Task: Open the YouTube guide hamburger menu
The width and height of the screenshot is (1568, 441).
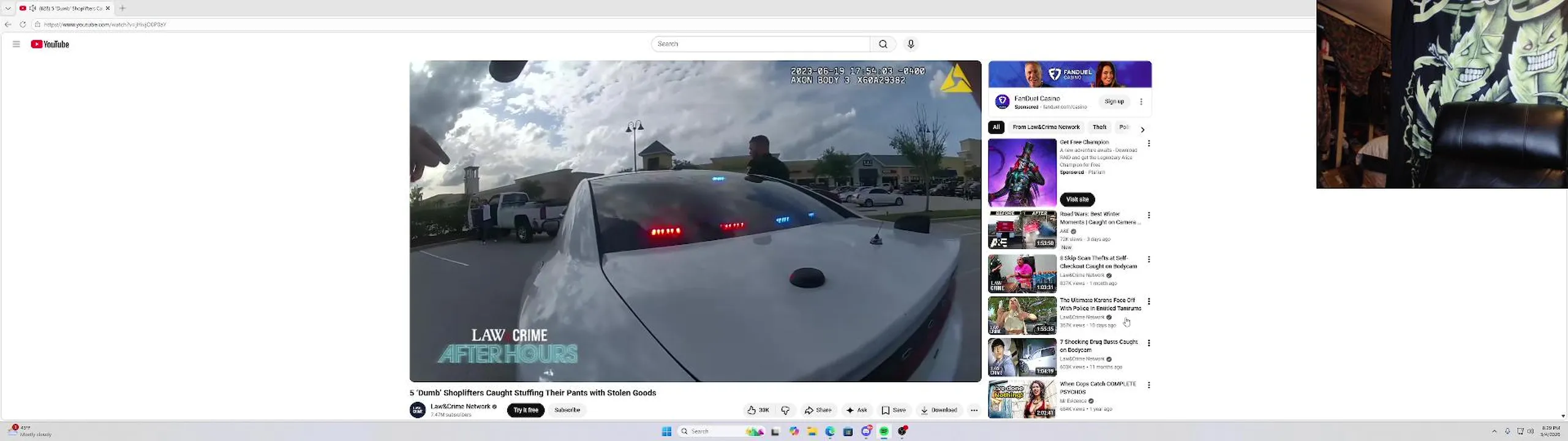Action: click(17, 44)
